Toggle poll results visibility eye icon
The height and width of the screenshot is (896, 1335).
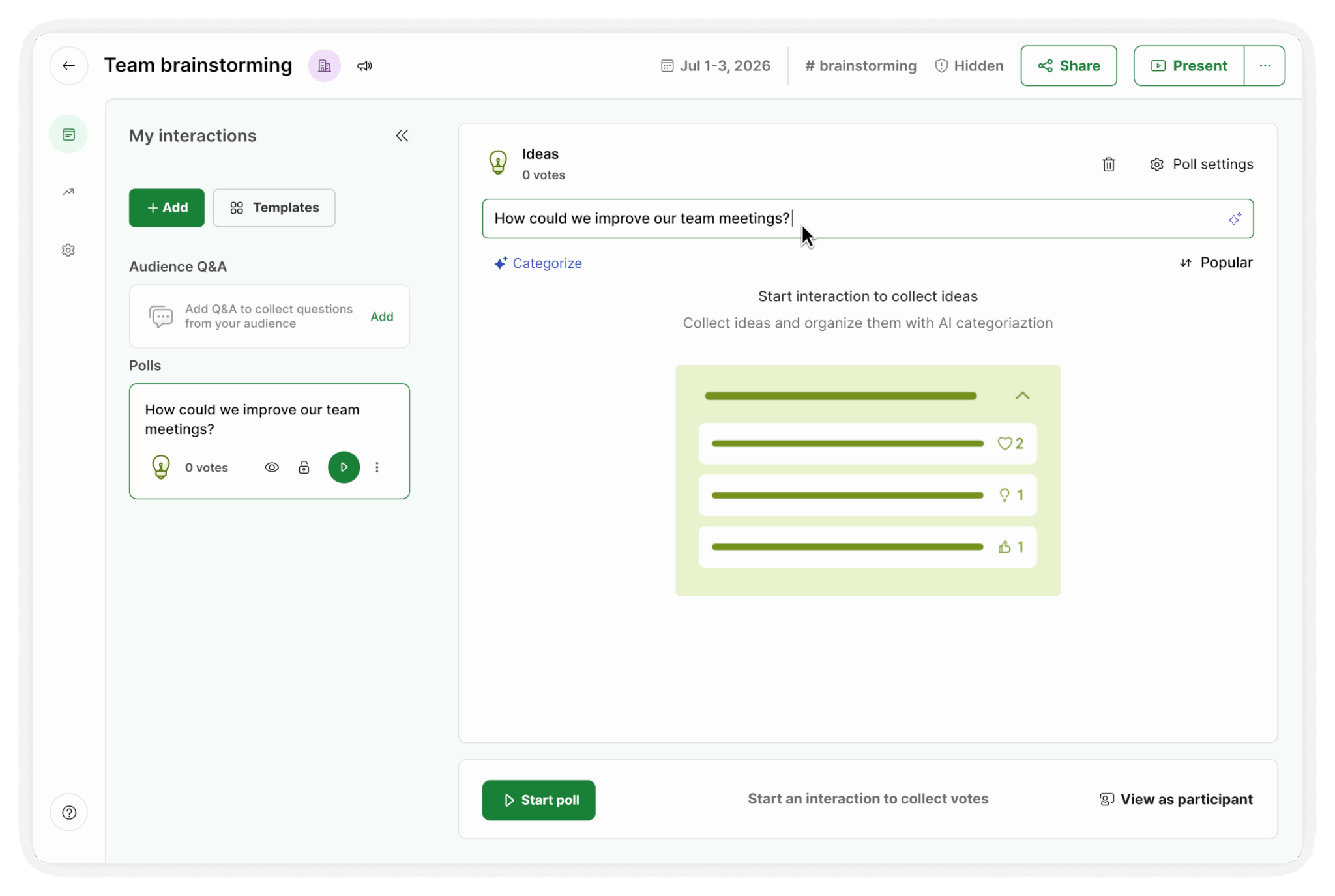pos(272,467)
